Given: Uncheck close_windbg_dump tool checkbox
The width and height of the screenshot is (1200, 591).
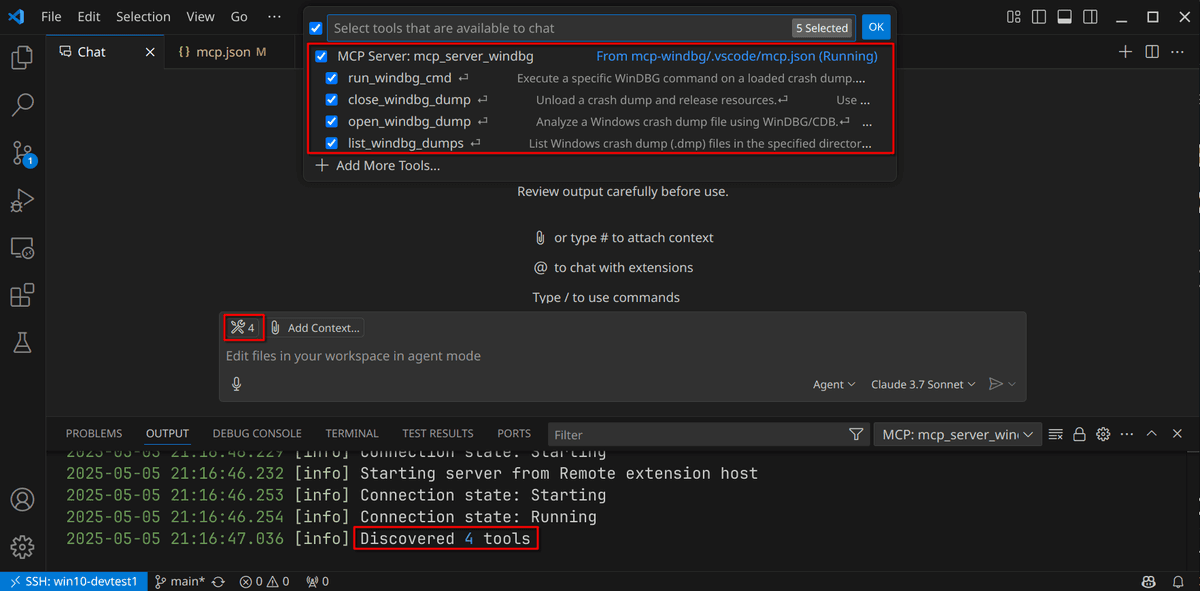Looking at the screenshot, I should 332,100.
